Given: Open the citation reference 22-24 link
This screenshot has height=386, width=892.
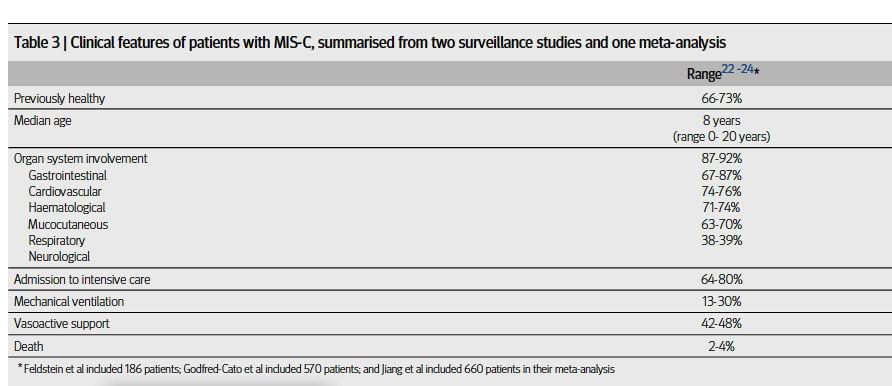Looking at the screenshot, I should [x=737, y=69].
